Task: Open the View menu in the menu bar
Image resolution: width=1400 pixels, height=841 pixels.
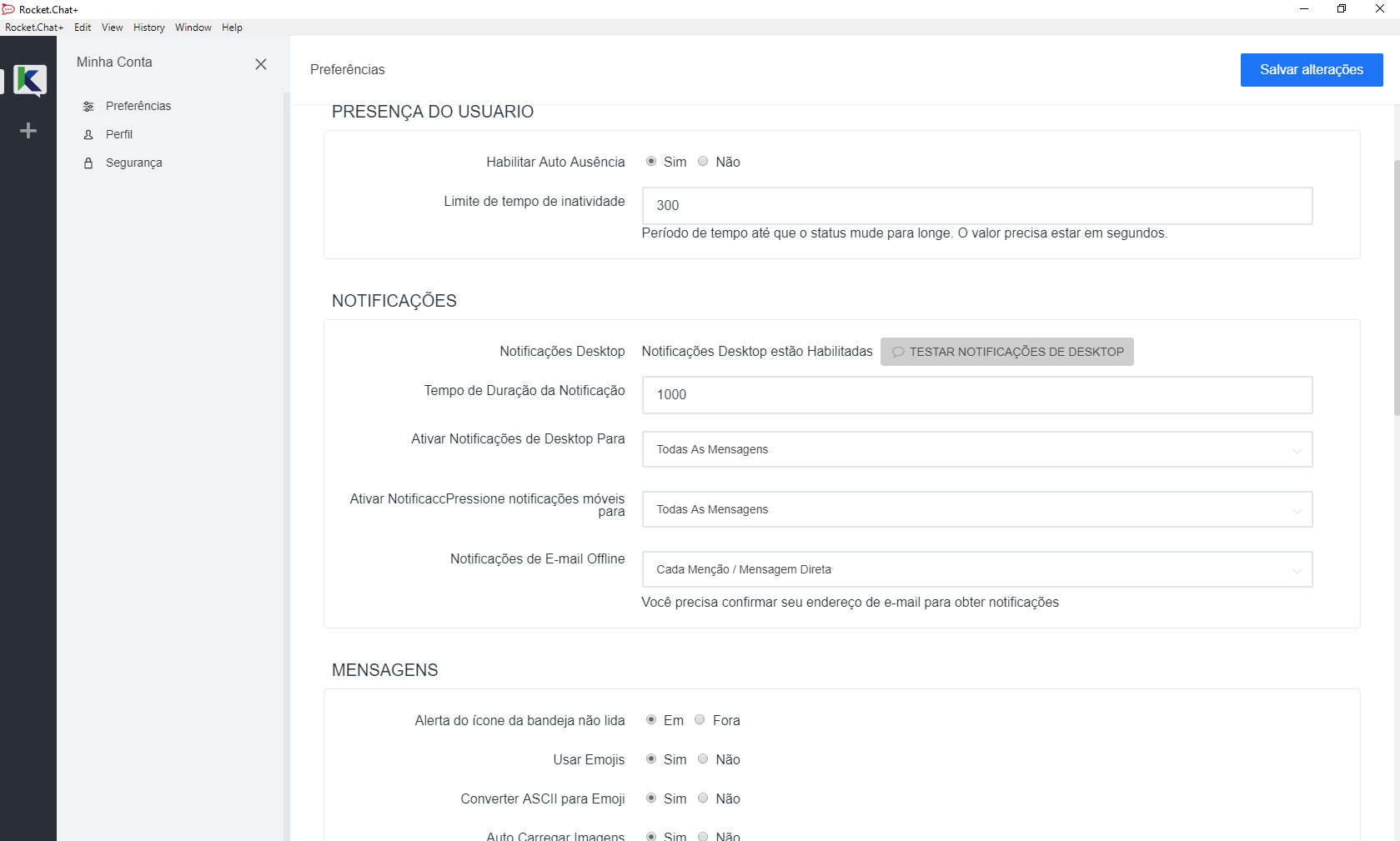Action: 111,28
